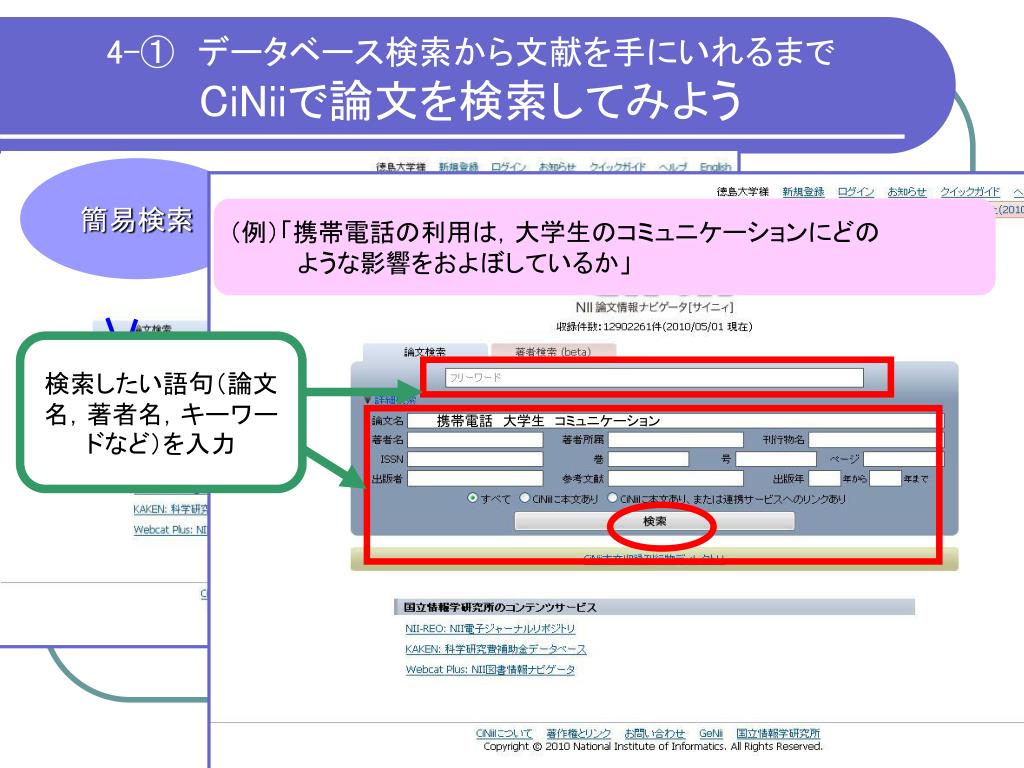
Task: Click the ページ input field
Action: point(904,459)
